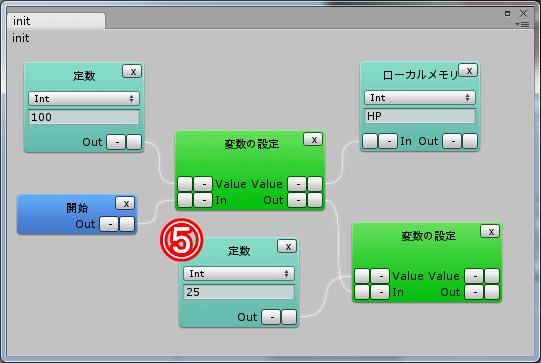Open the panel options menu icon

tap(522, 24)
